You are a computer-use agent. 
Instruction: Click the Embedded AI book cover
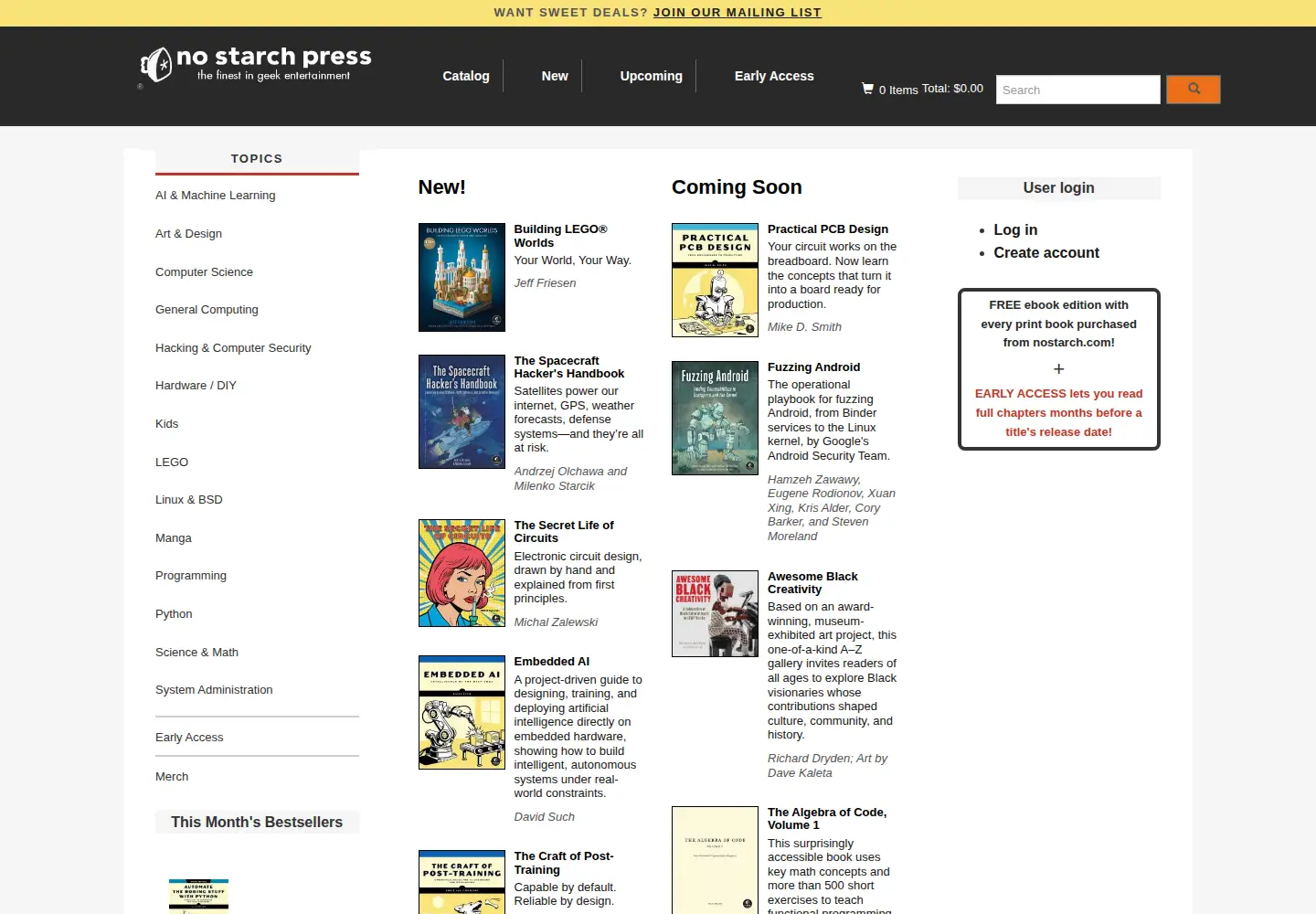click(x=462, y=712)
